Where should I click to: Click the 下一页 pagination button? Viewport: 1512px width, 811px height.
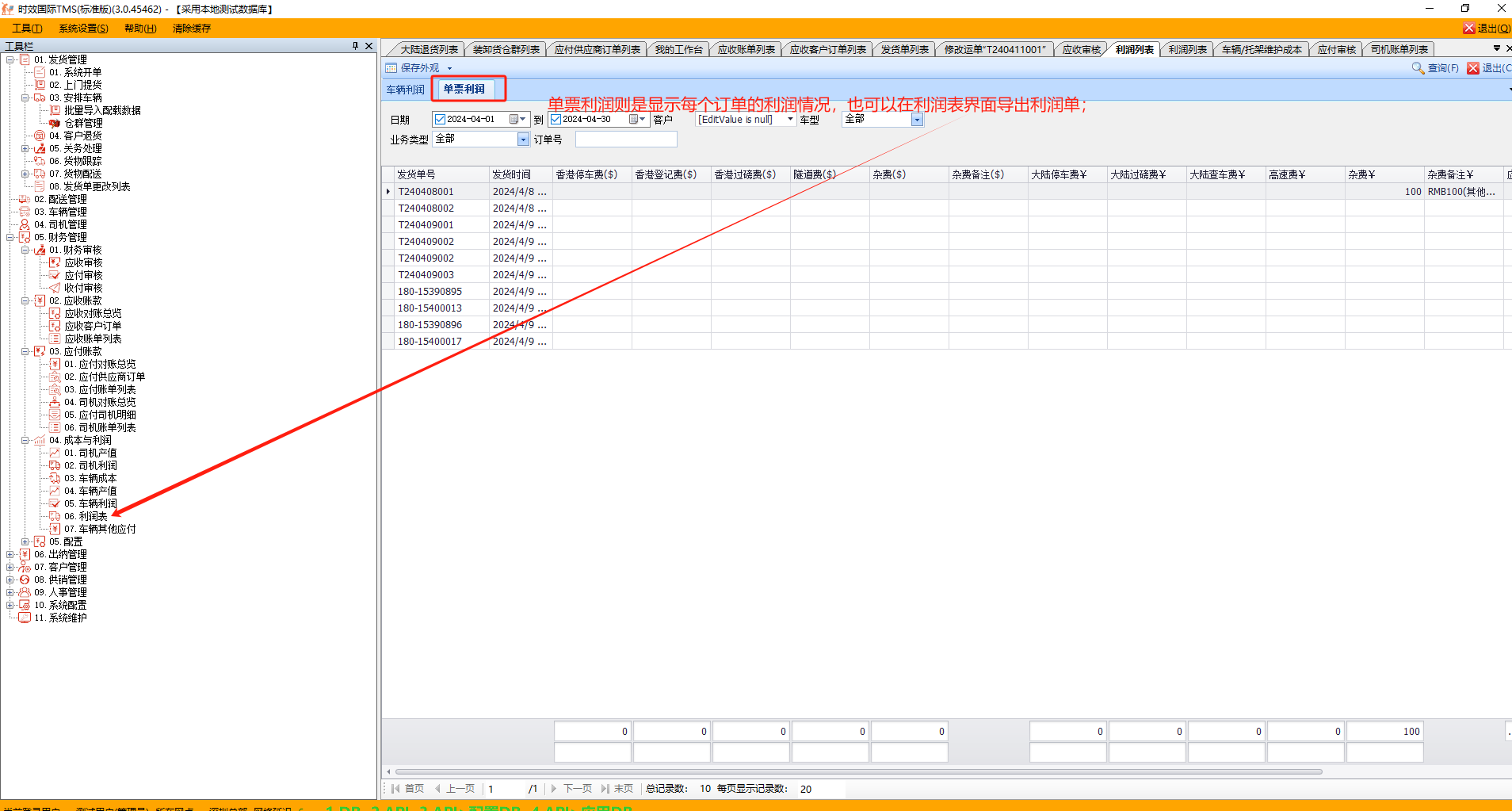(571, 789)
